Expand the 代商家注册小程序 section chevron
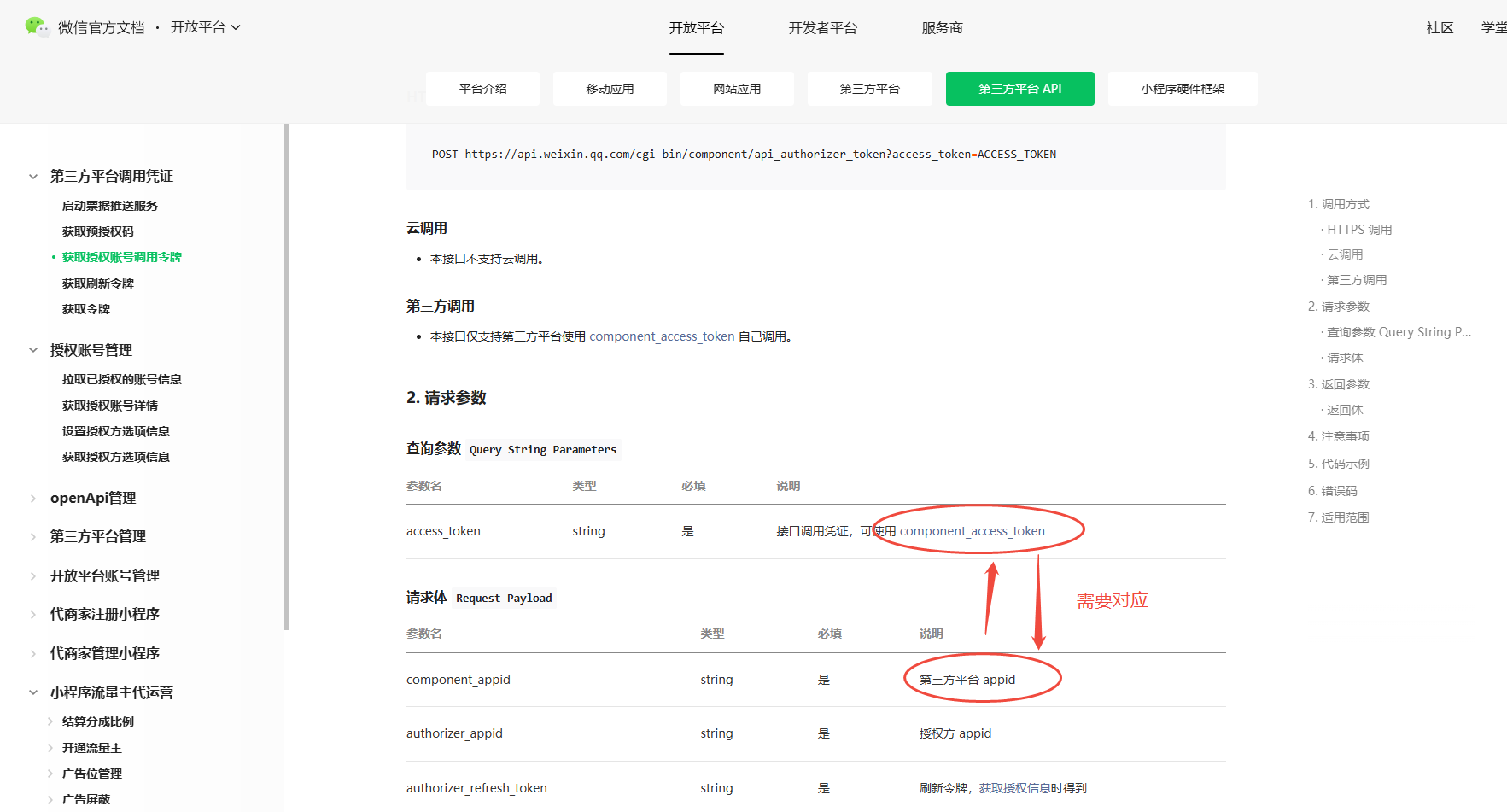The height and width of the screenshot is (812, 1507). click(x=33, y=615)
